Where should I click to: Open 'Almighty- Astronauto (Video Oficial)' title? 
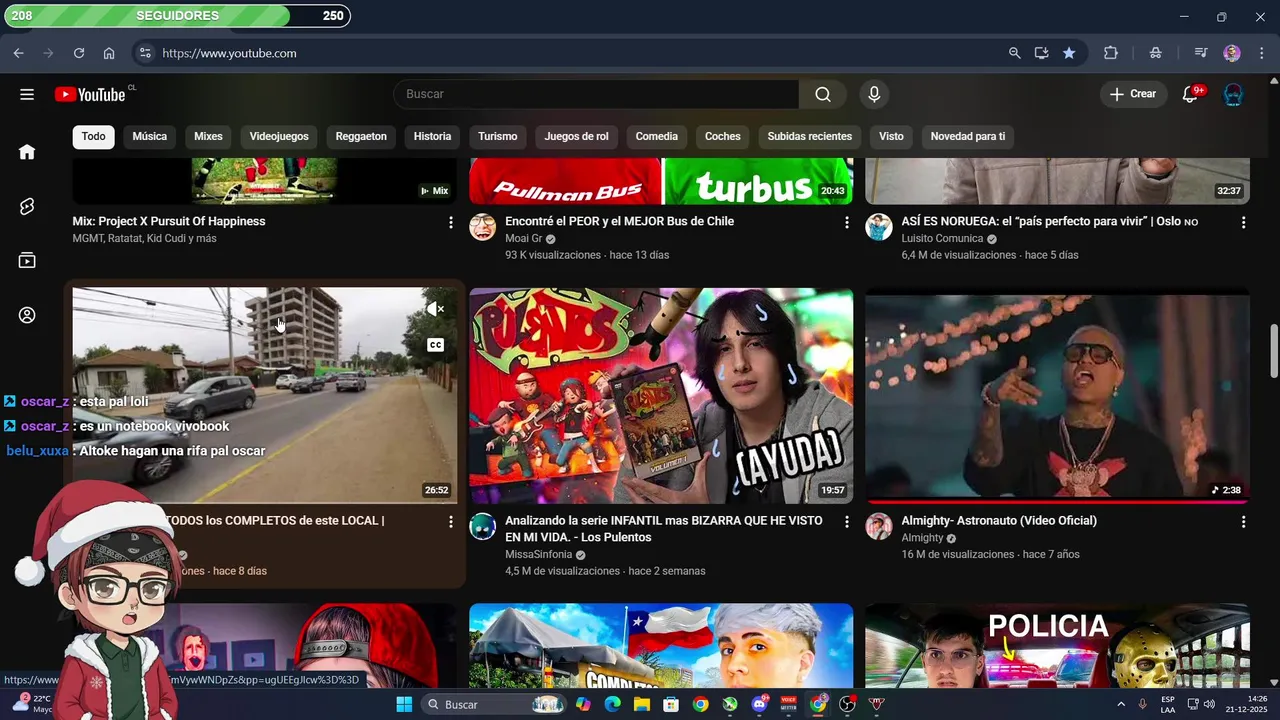click(x=999, y=520)
